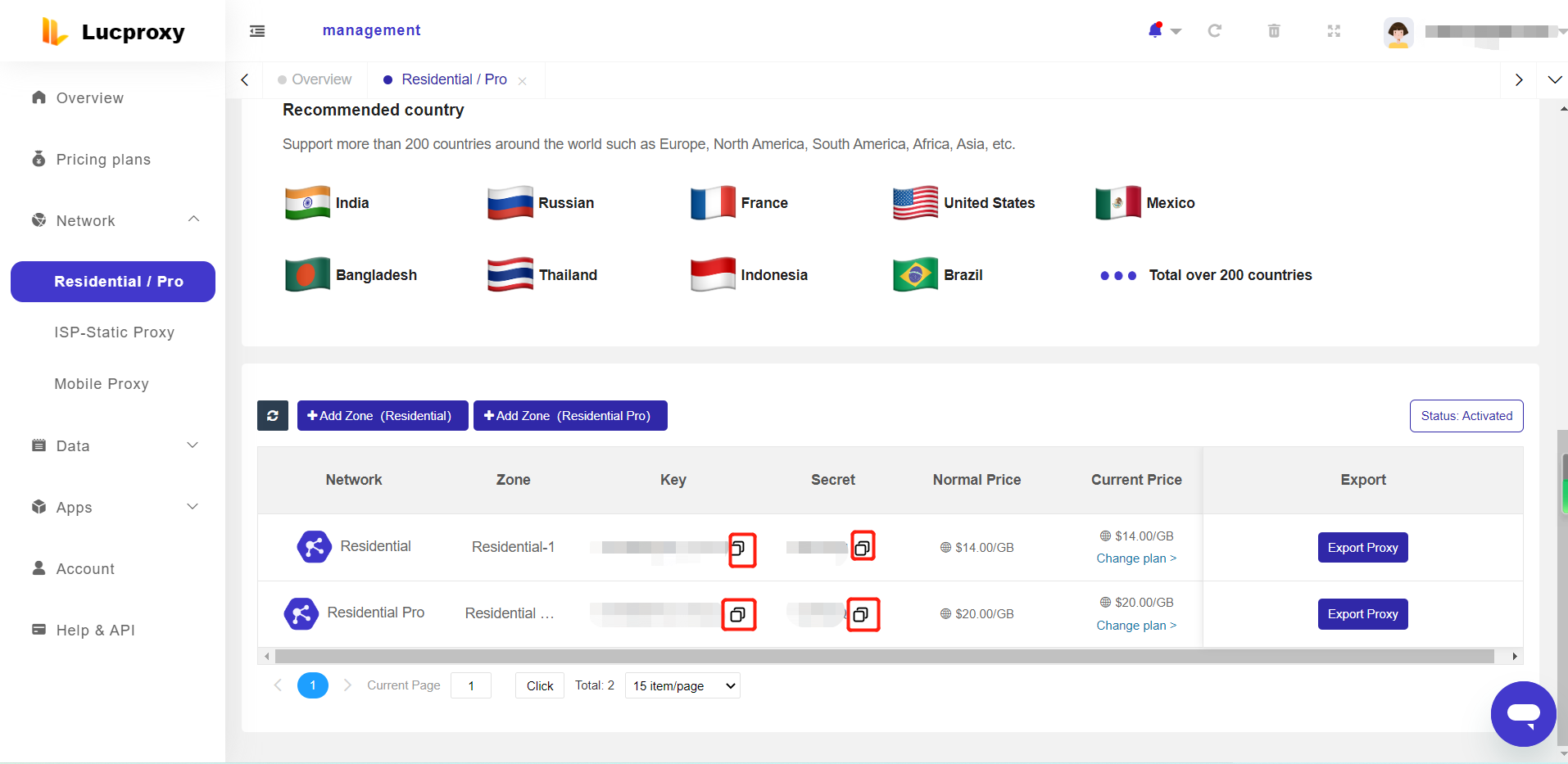Copy the Residential Pro secret

click(x=861, y=614)
